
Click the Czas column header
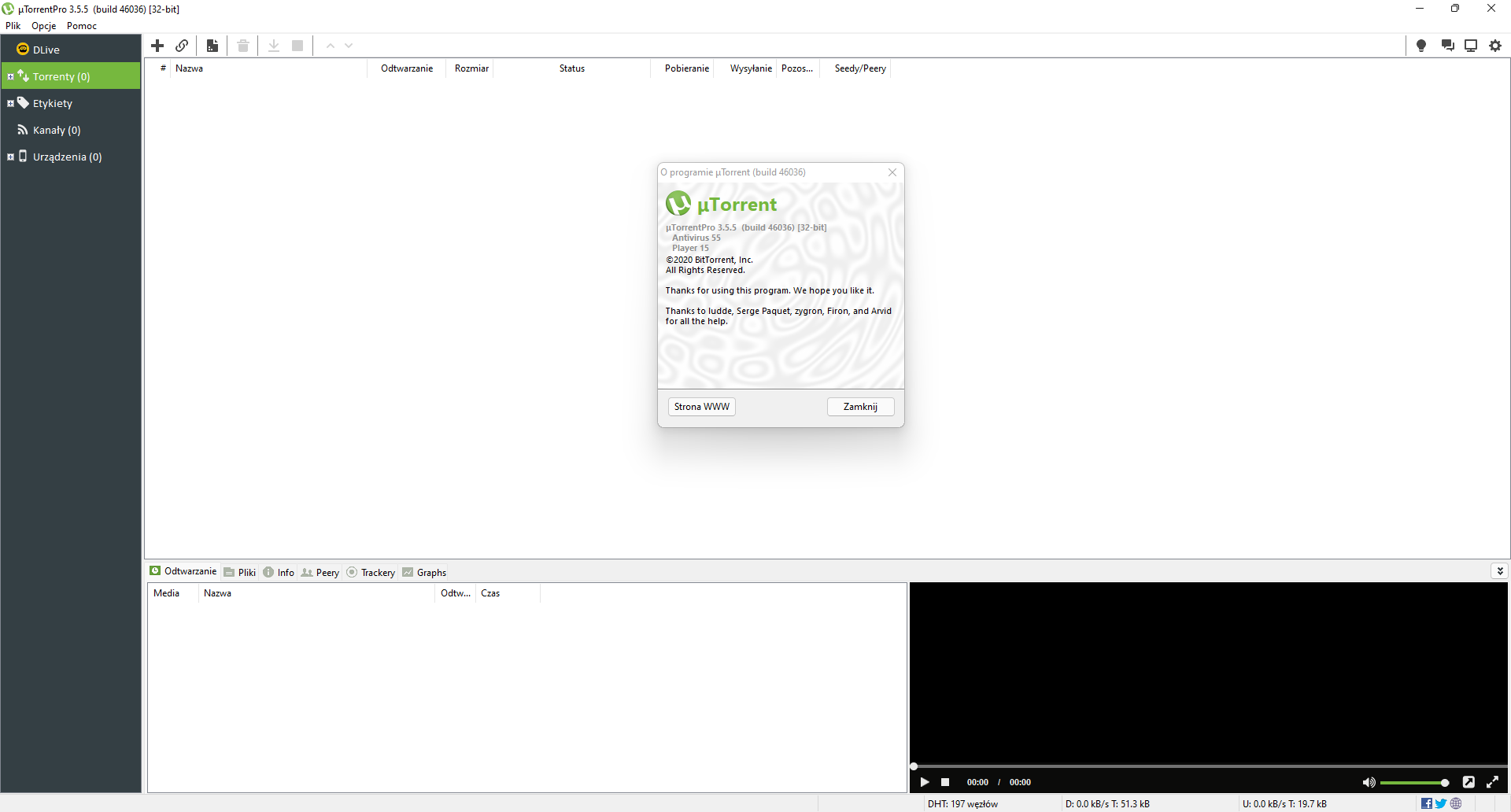coord(508,593)
